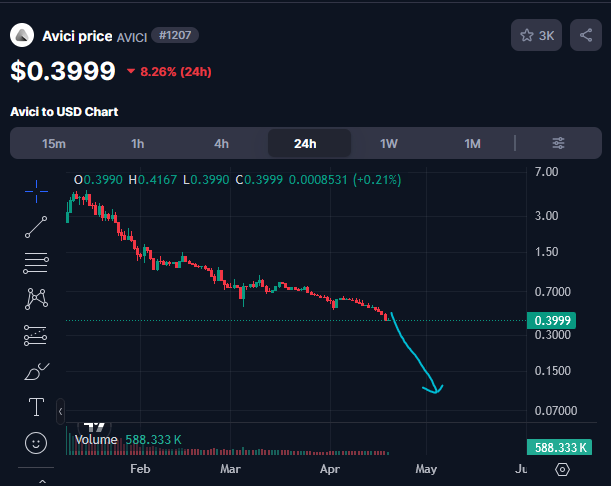Switch to the 1h interval
The height and width of the screenshot is (486, 611).
pyautogui.click(x=138, y=144)
